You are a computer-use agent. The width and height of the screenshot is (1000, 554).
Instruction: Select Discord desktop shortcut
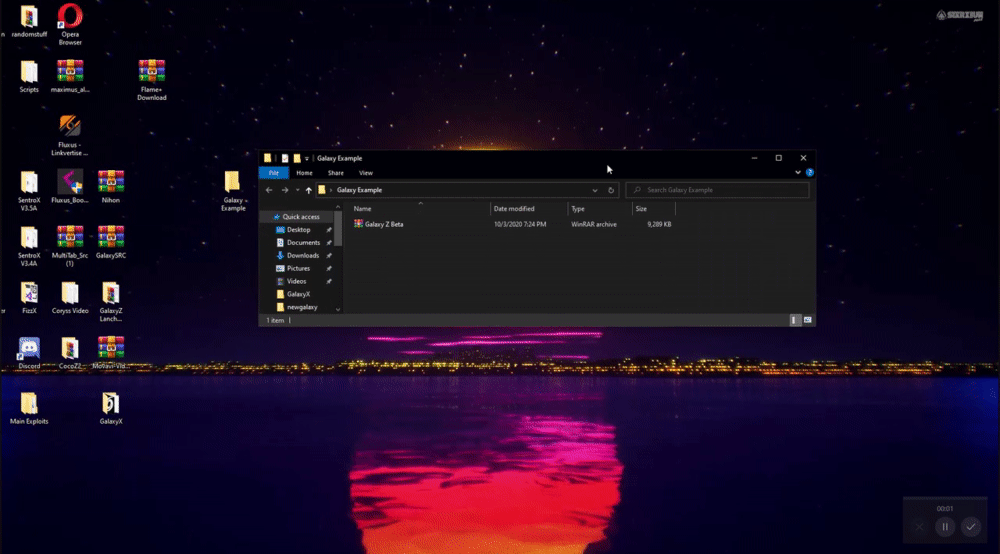(x=29, y=353)
